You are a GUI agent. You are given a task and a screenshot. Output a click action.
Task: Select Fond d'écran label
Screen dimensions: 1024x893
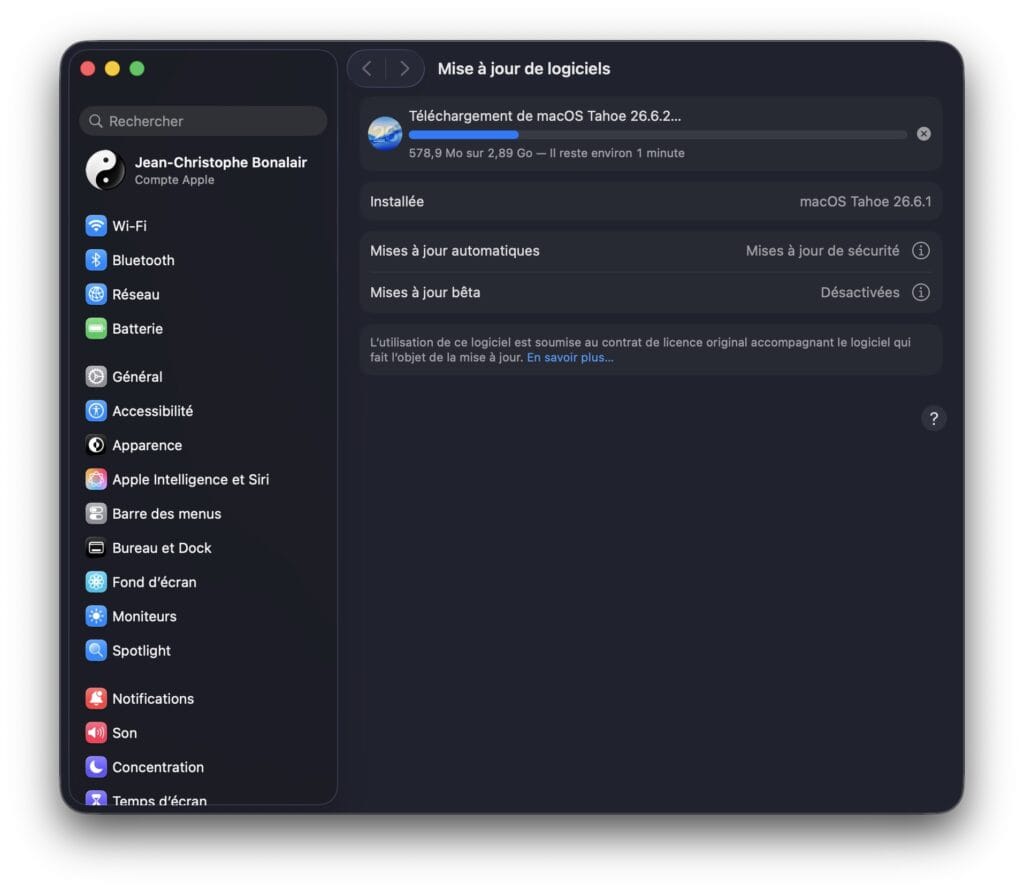(154, 582)
